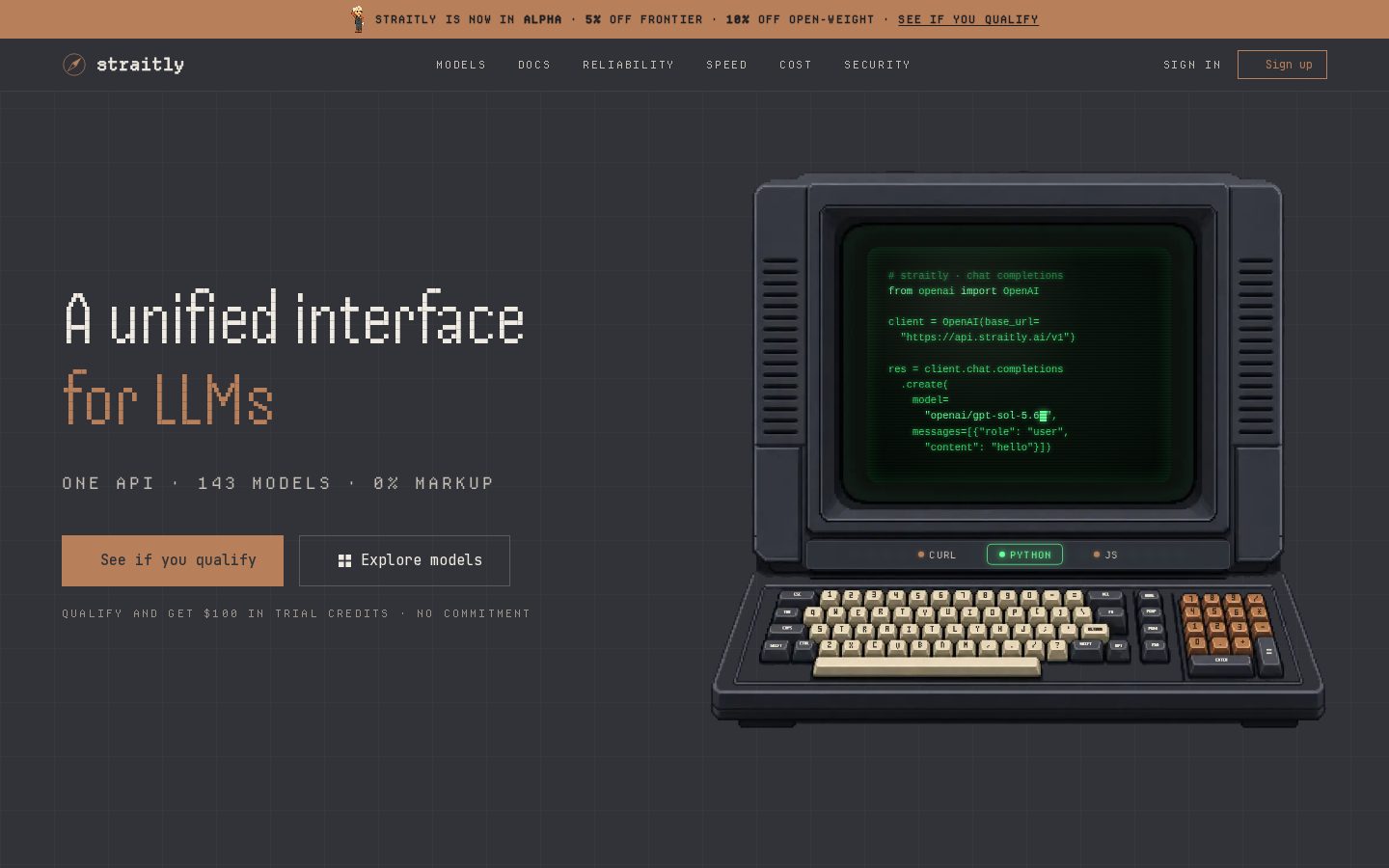The width and height of the screenshot is (1389, 868).
Task: Click the Sign in link
Action: tap(1192, 65)
